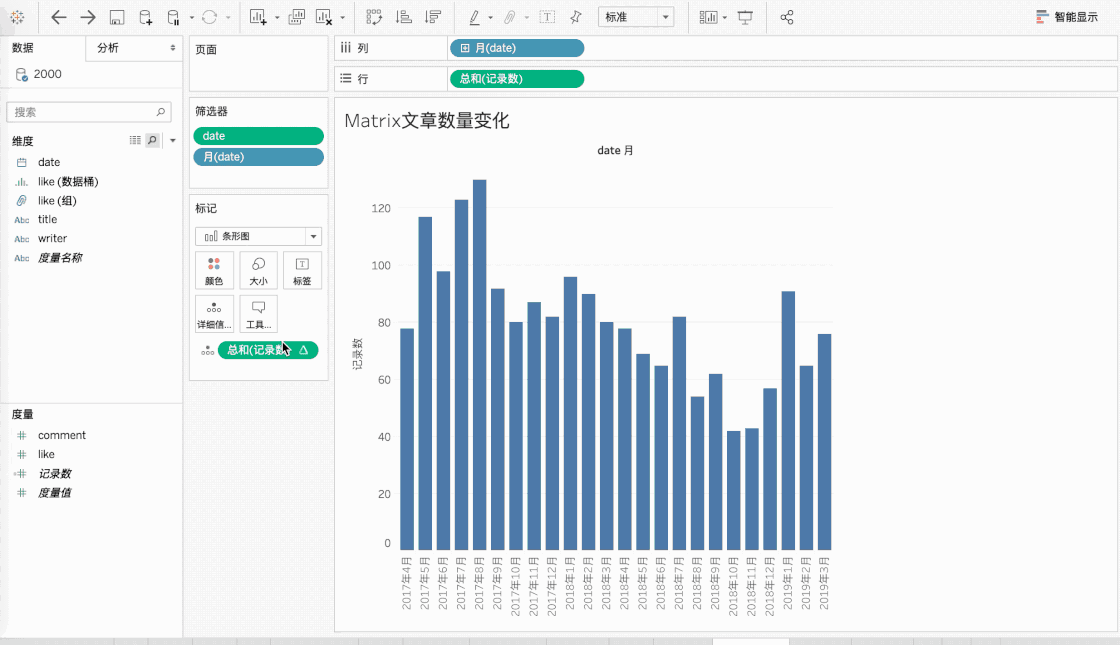
Task: Click the redo forward arrow
Action: [88, 17]
